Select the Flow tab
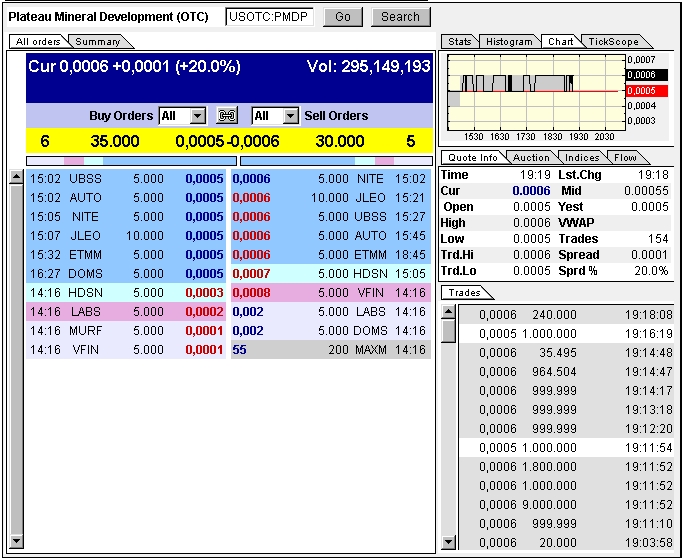The image size is (683, 559). pos(626,157)
